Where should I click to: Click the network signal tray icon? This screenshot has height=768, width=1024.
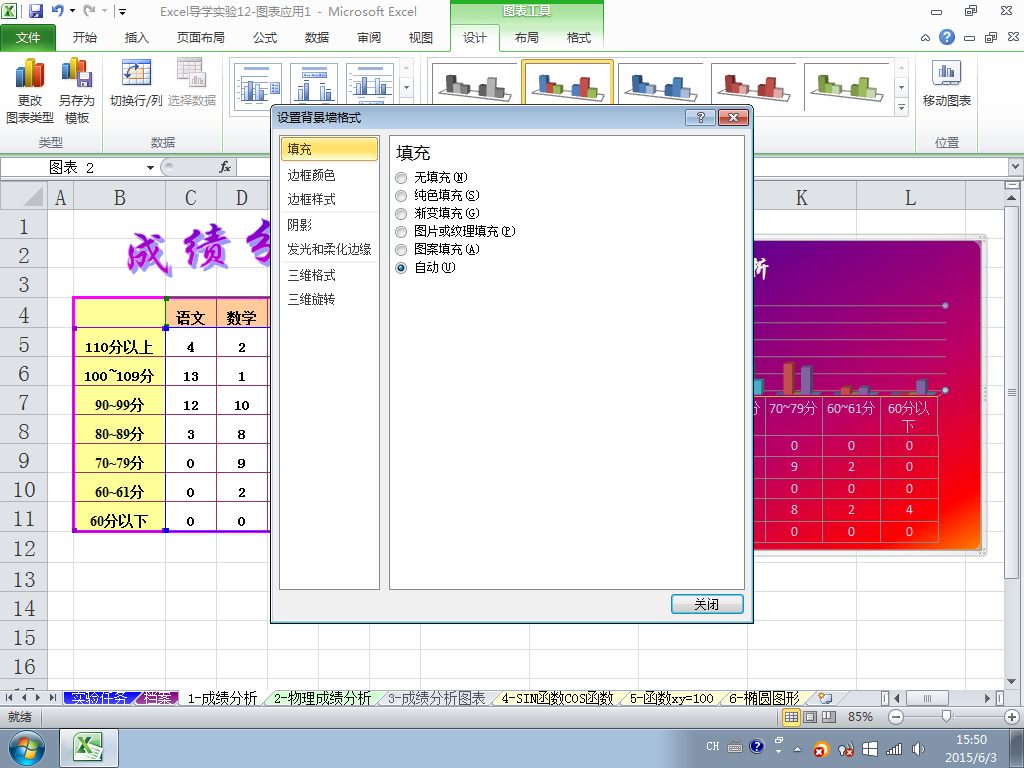tap(893, 749)
